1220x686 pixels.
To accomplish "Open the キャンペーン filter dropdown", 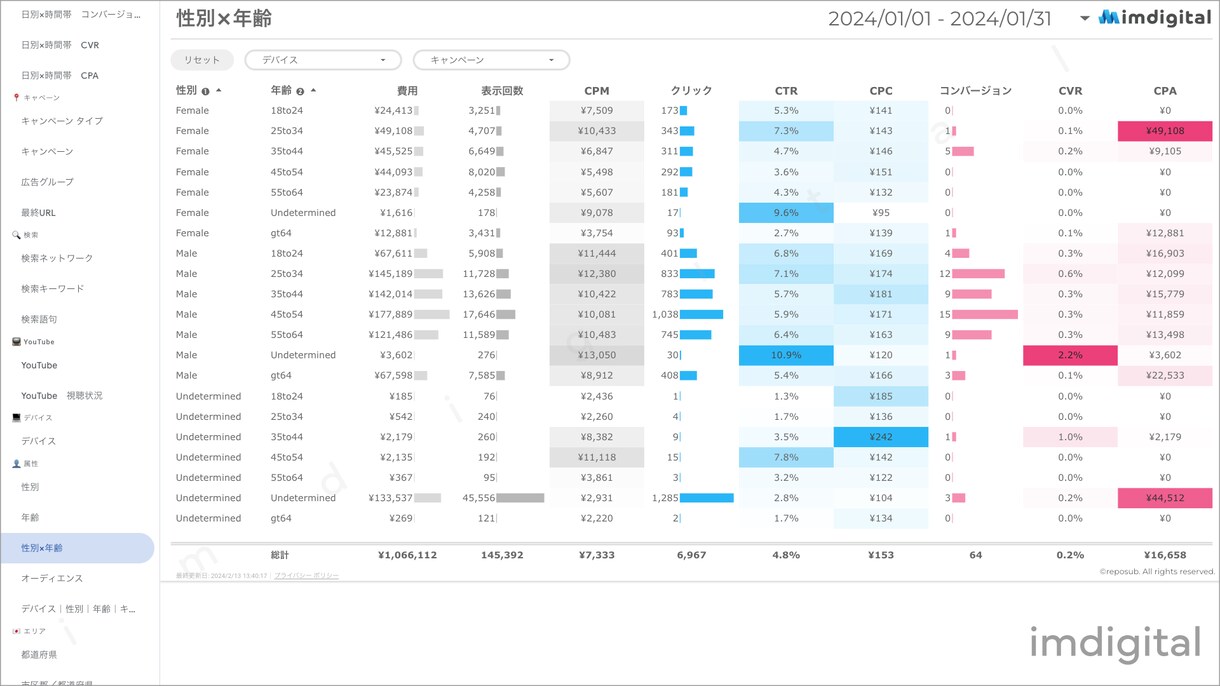I will coord(491,60).
